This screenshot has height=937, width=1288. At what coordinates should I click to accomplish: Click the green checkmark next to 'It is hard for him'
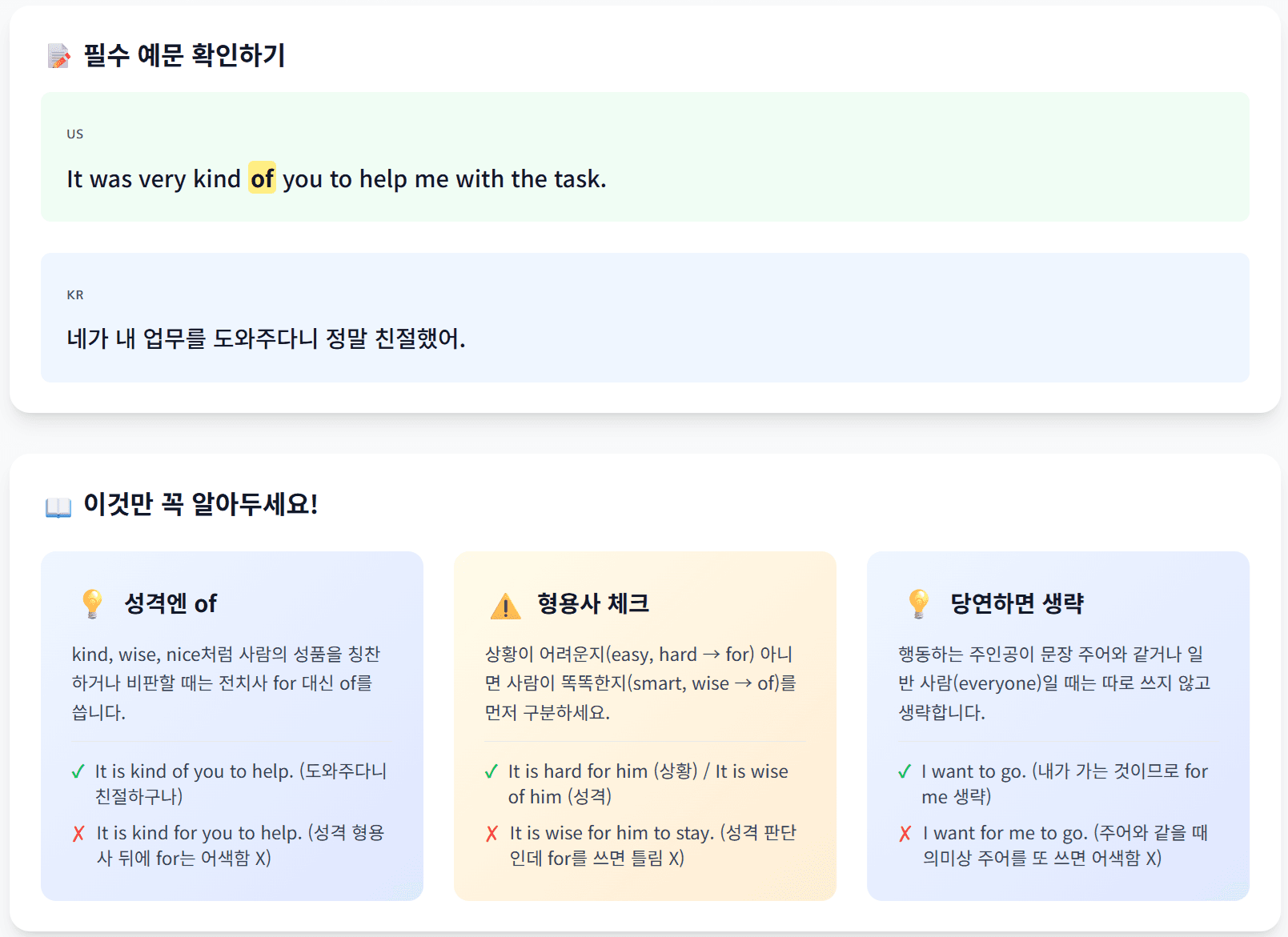(491, 771)
